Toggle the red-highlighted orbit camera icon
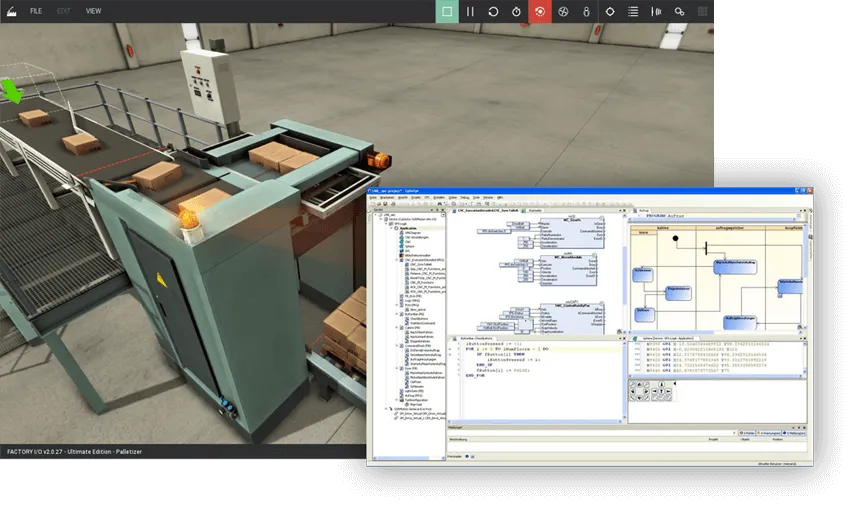 pyautogui.click(x=540, y=11)
